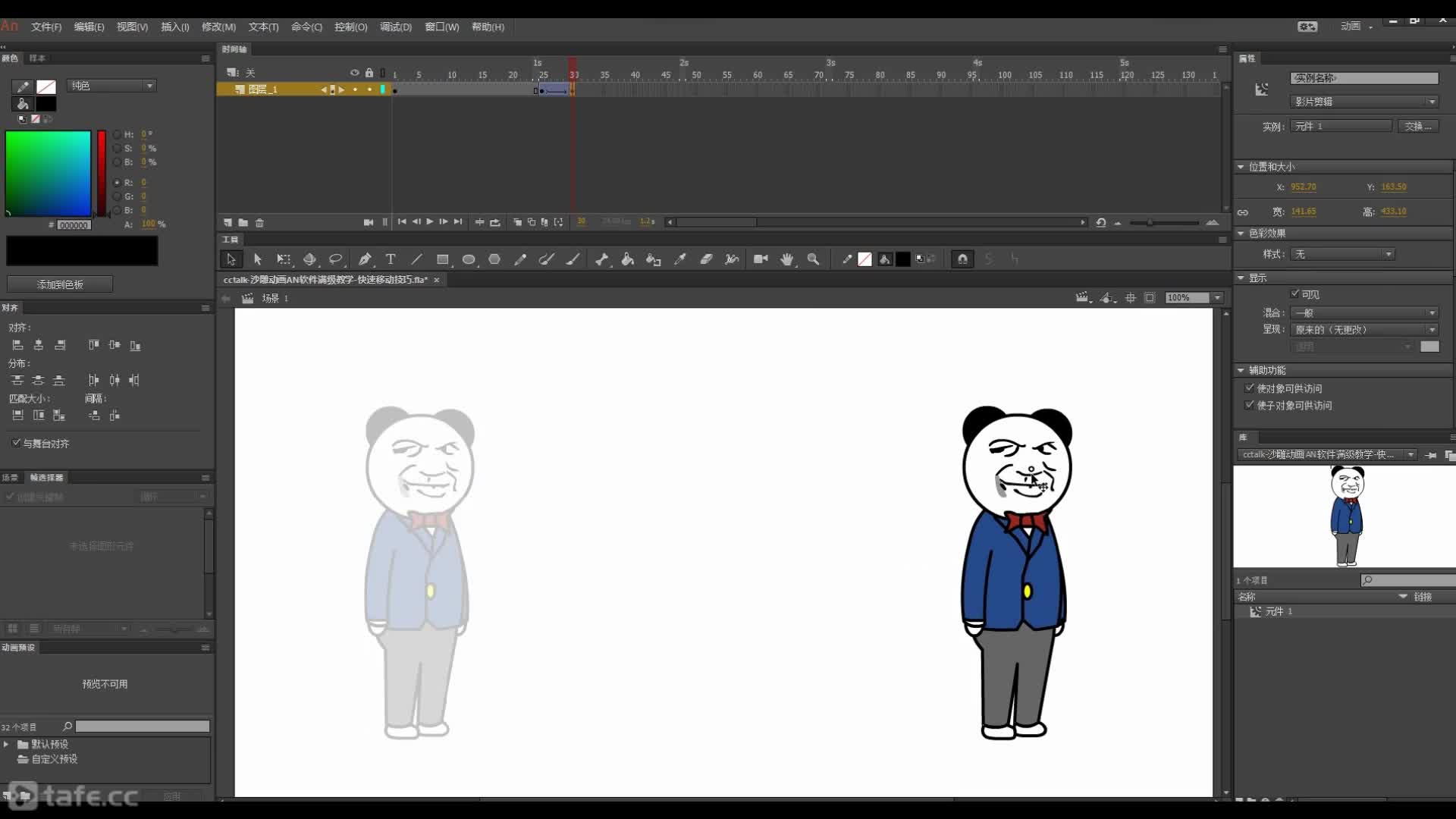The image size is (1456, 819).
Task: Select the Pen tool
Action: tap(365, 259)
